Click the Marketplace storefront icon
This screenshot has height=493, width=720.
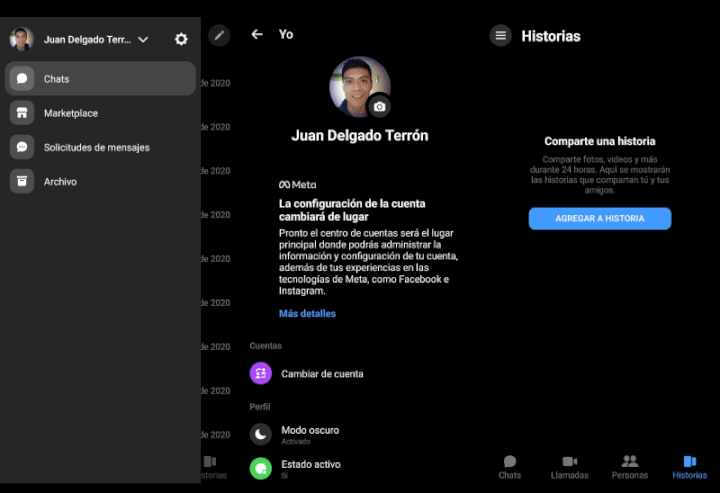point(22,113)
